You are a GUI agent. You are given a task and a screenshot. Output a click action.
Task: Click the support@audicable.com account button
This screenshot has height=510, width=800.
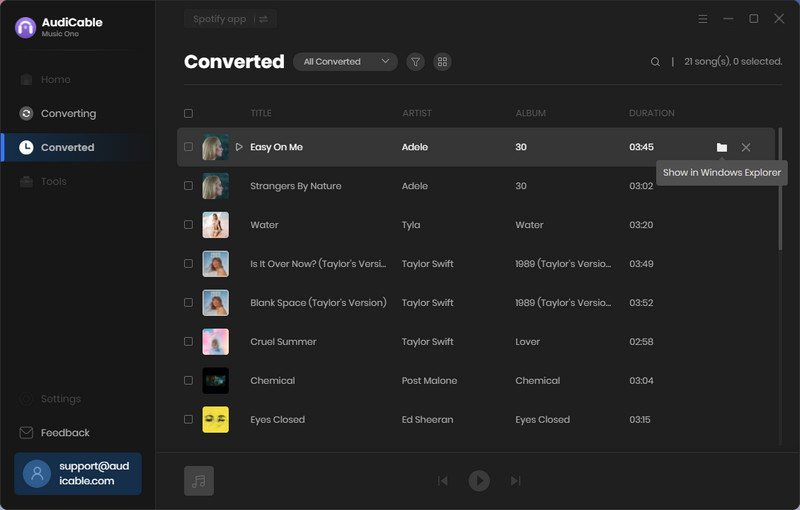pos(78,474)
